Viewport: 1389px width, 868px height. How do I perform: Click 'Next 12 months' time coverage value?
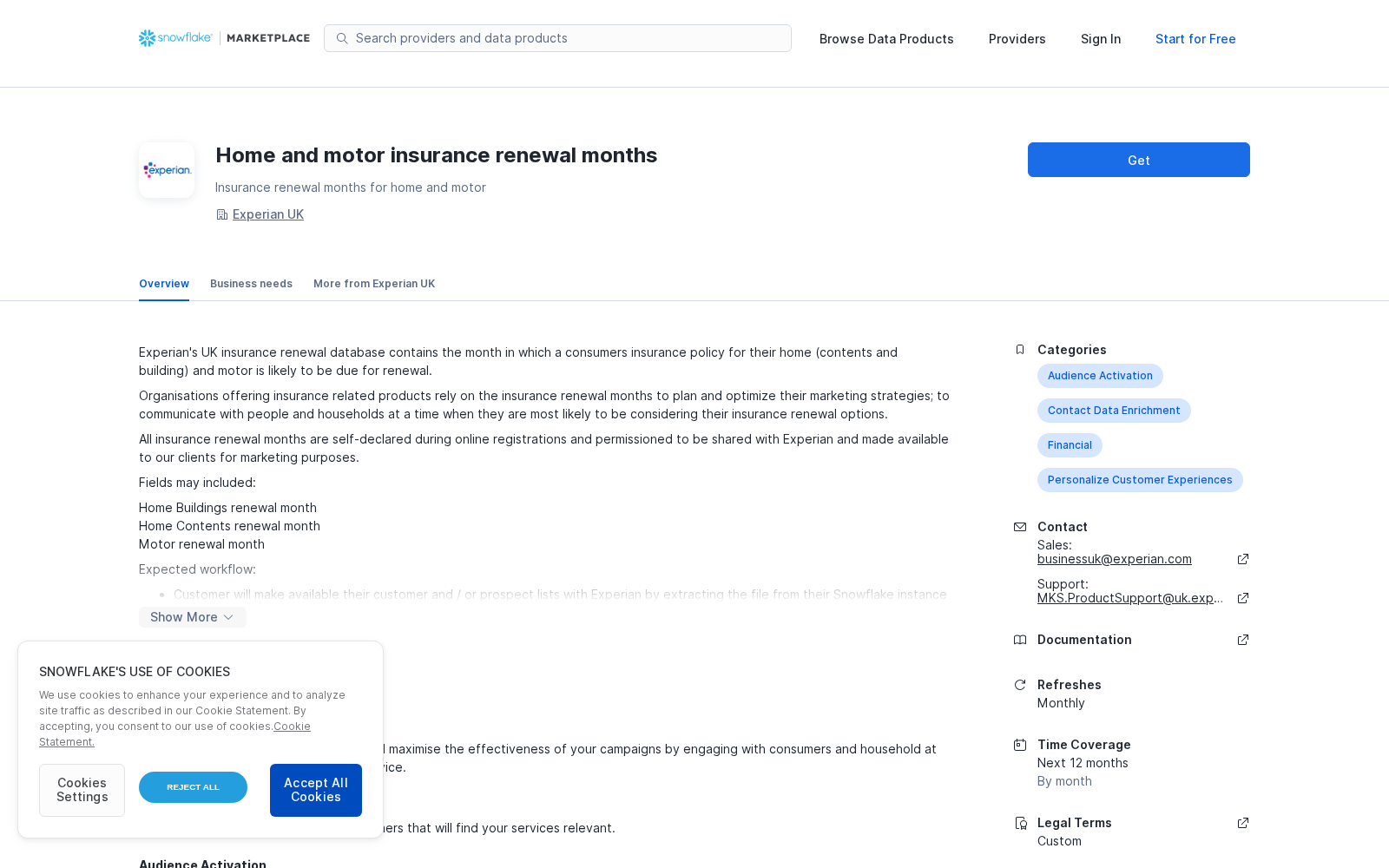pyautogui.click(x=1083, y=763)
